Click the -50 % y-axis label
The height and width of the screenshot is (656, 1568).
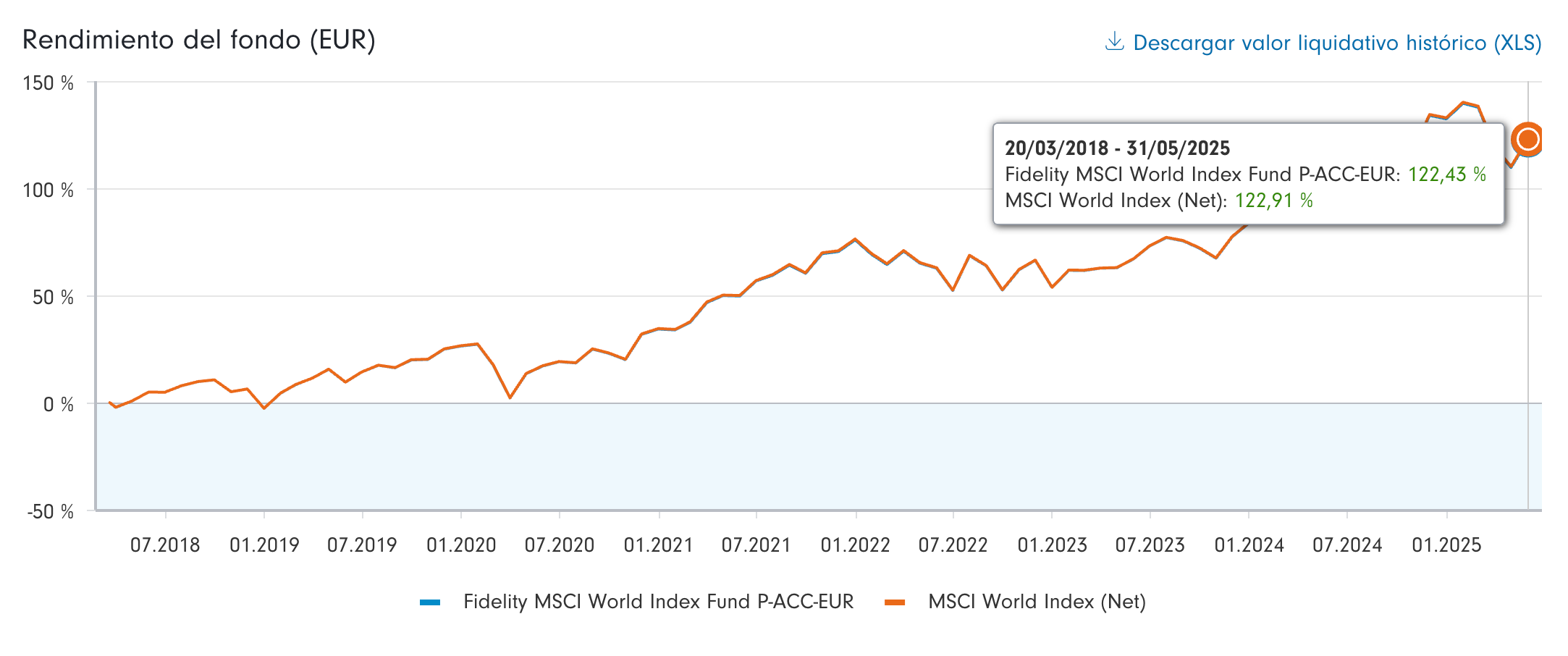pos(50,512)
